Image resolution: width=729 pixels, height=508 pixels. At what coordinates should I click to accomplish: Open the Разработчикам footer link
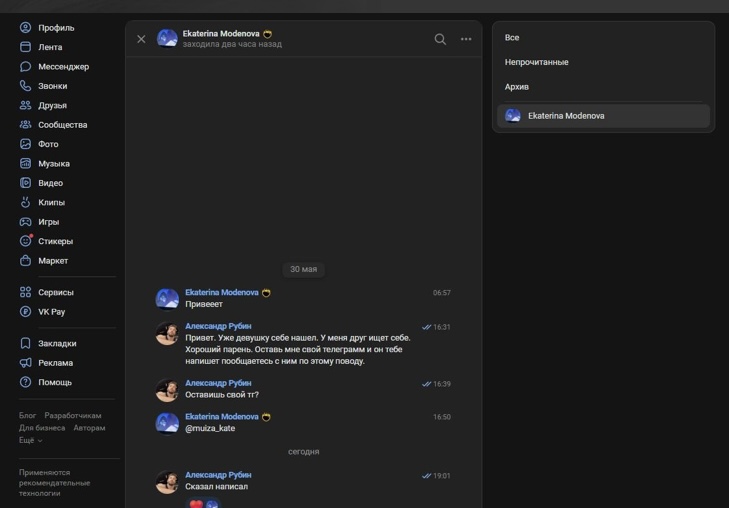tap(73, 416)
